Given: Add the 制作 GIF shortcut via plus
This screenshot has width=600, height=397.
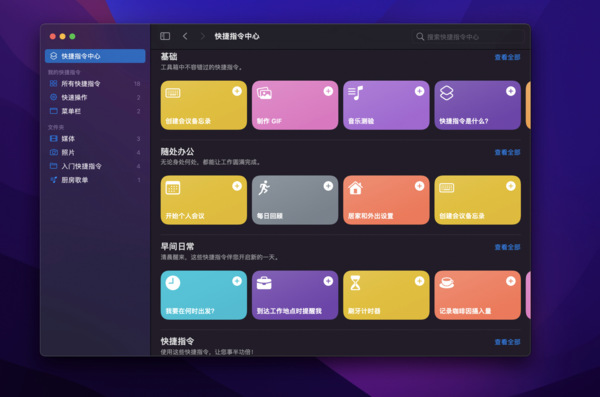Looking at the screenshot, I should [x=328, y=91].
